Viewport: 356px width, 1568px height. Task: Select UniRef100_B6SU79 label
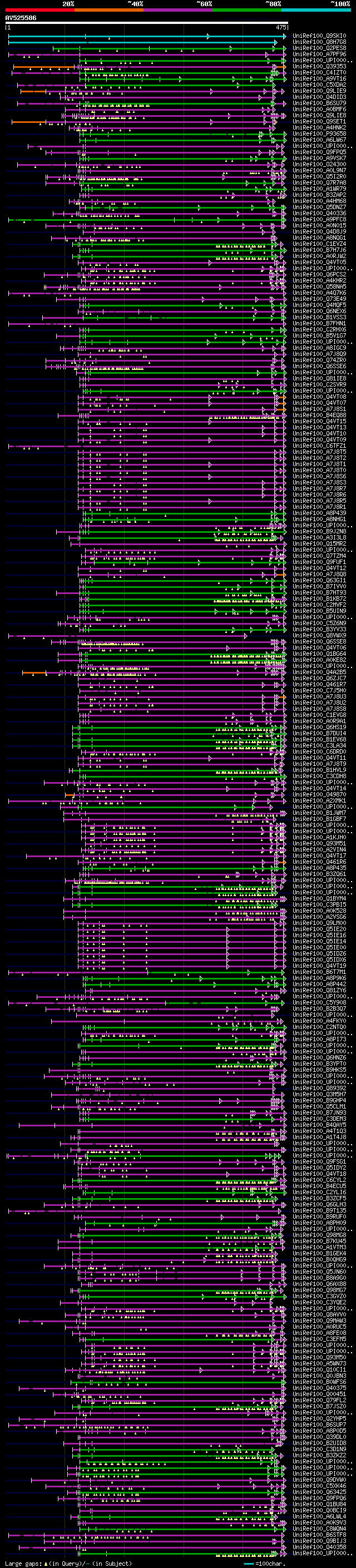point(319,103)
